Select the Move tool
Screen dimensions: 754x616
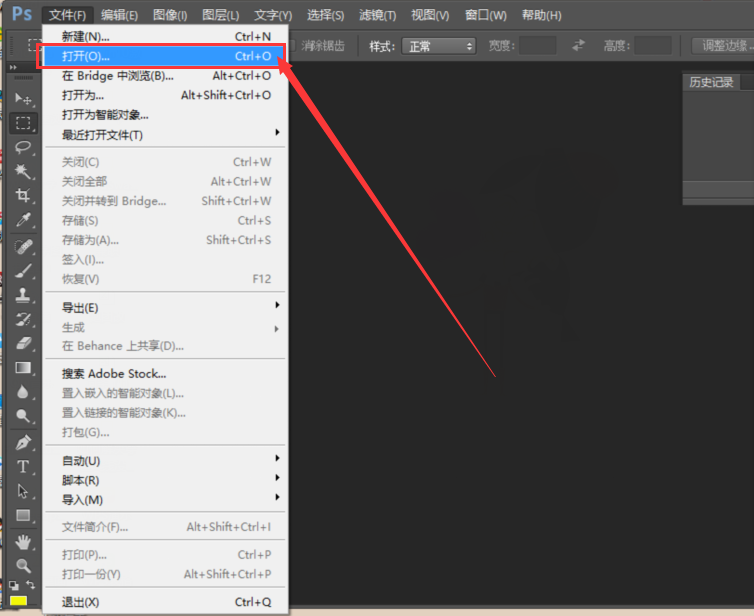point(23,99)
